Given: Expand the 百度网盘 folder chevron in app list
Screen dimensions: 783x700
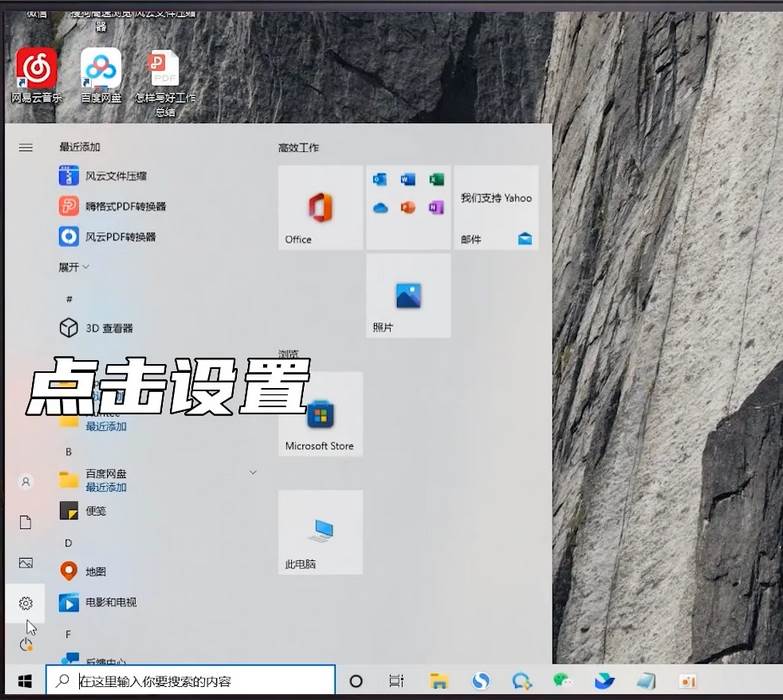Looking at the screenshot, I should (x=253, y=472).
